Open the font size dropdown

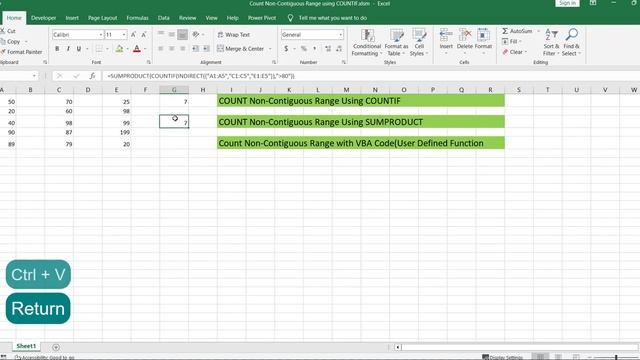(x=124, y=35)
